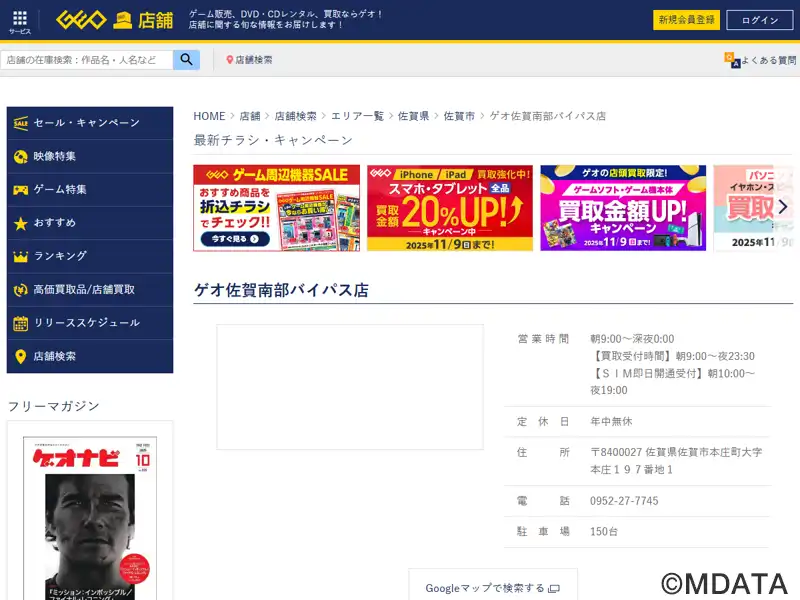This screenshot has height=600, width=800.
Task: Click the parking value 150台
Action: [x=604, y=532]
